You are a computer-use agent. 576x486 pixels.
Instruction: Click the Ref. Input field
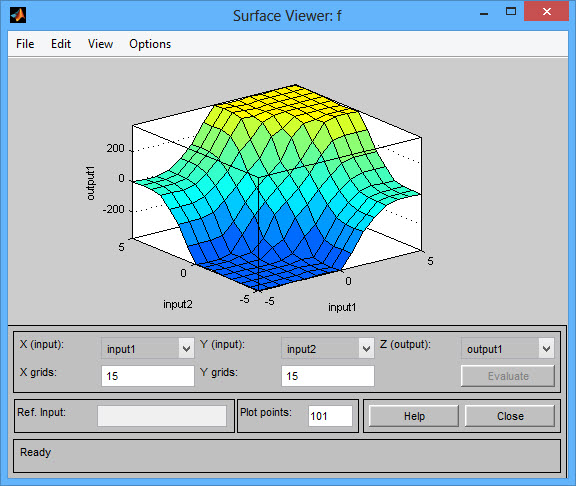click(162, 416)
